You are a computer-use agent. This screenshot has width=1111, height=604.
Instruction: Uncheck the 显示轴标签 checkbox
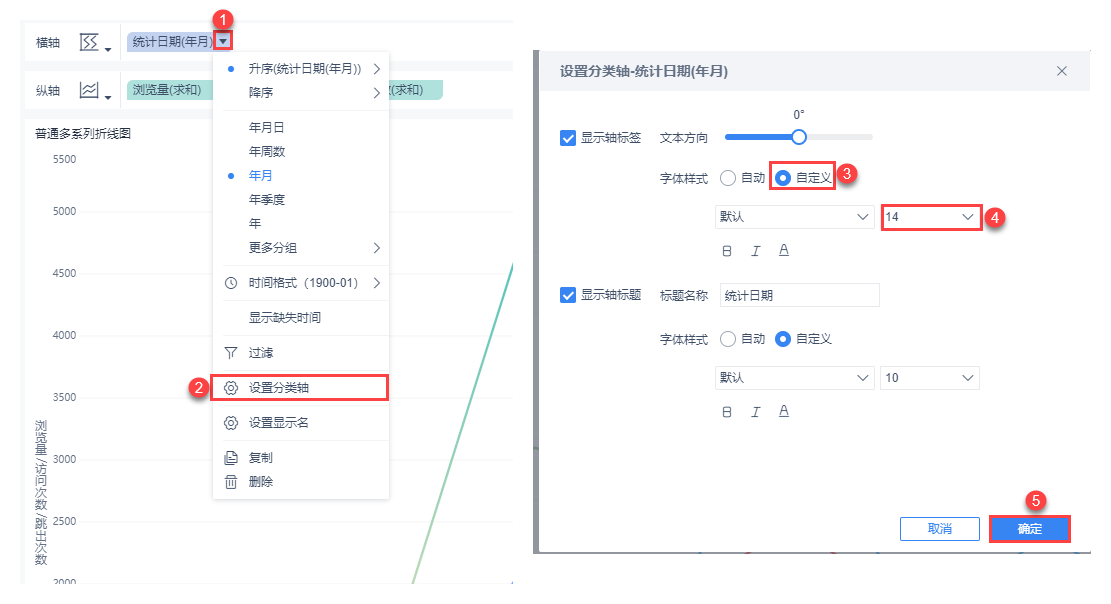(x=568, y=138)
